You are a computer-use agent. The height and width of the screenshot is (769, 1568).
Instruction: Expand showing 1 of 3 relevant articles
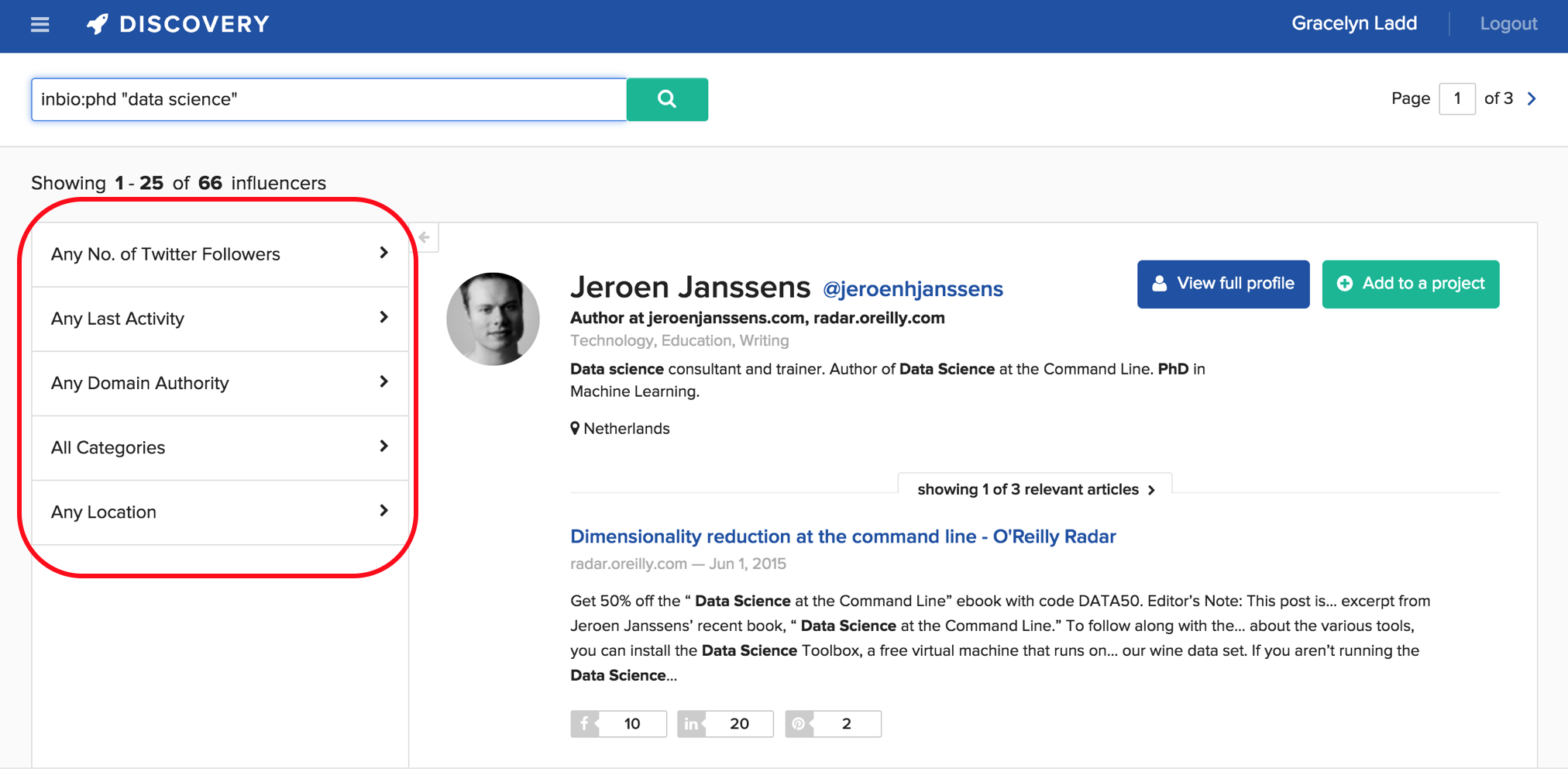(1035, 489)
